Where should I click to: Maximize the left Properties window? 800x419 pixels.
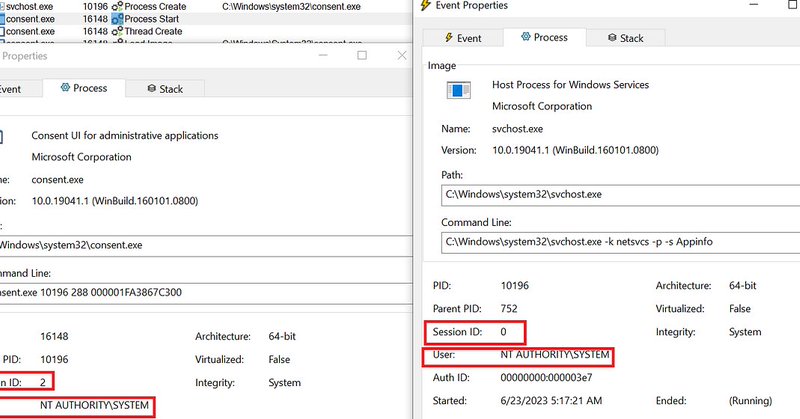click(x=362, y=55)
